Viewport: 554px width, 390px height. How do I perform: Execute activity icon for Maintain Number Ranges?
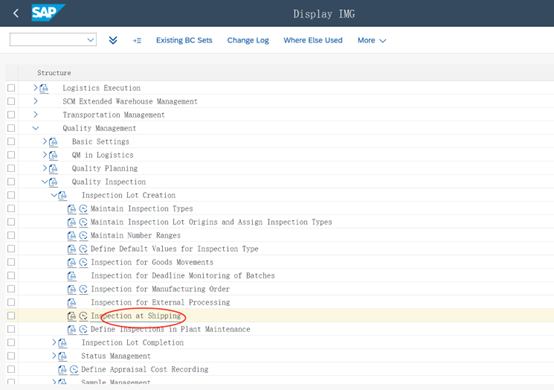[83, 236]
